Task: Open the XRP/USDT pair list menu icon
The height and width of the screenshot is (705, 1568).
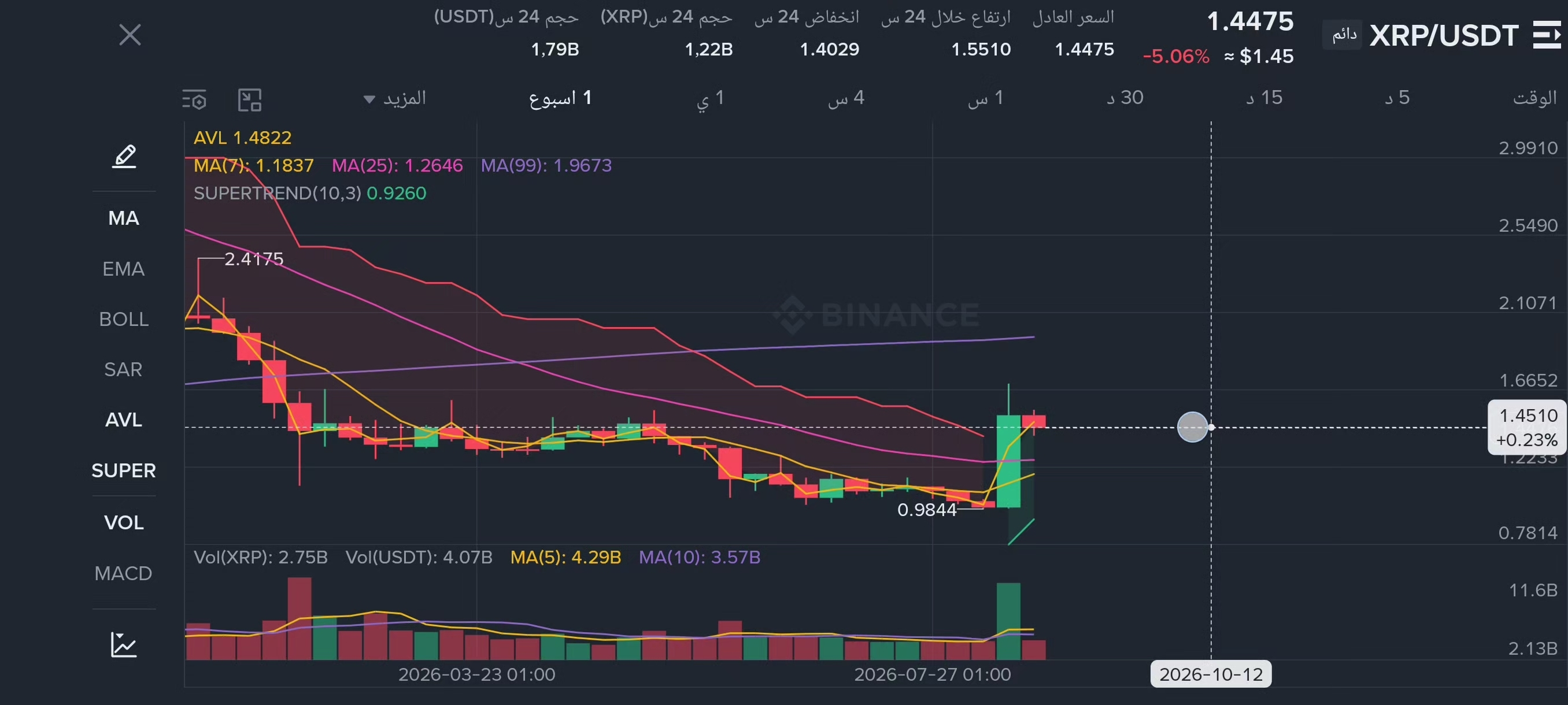Action: tap(1547, 35)
